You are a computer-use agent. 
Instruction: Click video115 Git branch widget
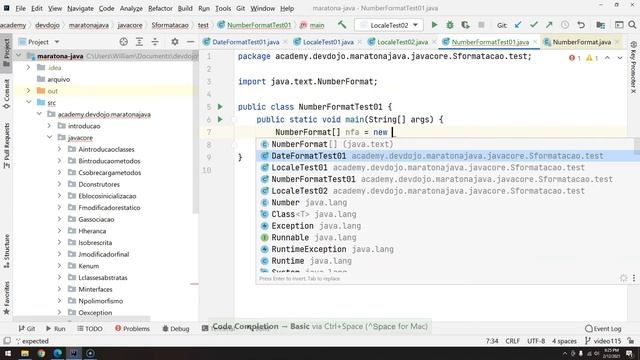click(603, 341)
